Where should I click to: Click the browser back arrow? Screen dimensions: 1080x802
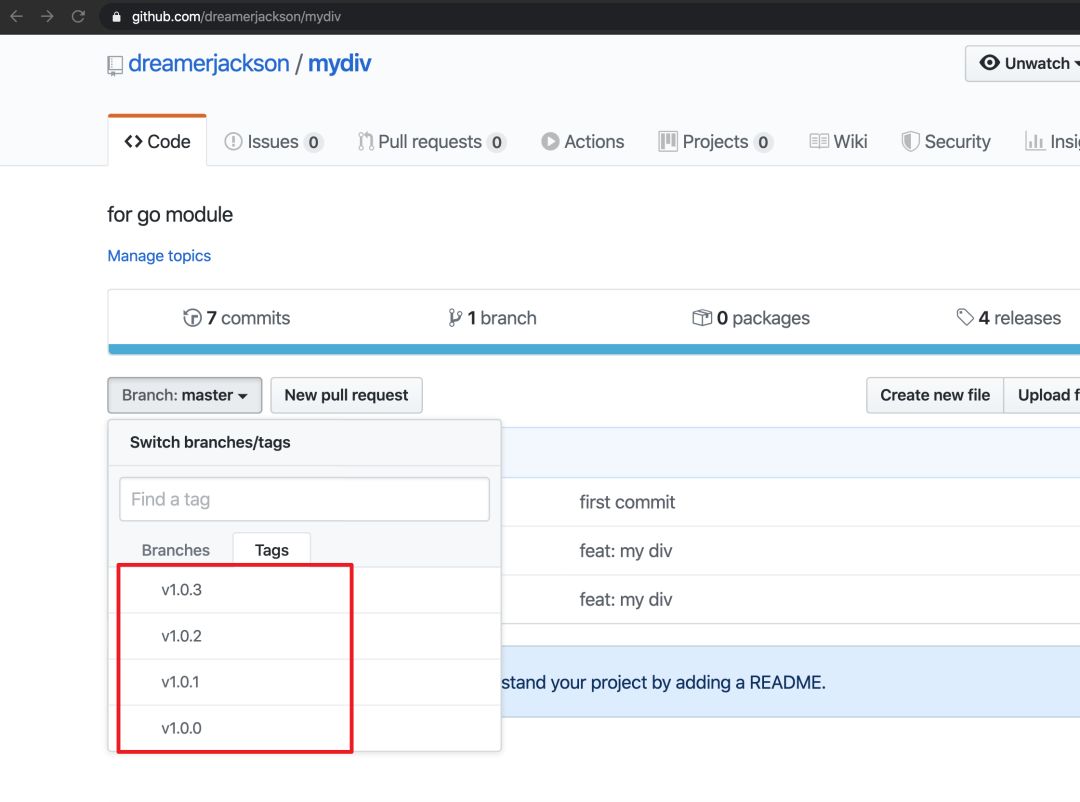tap(17, 17)
